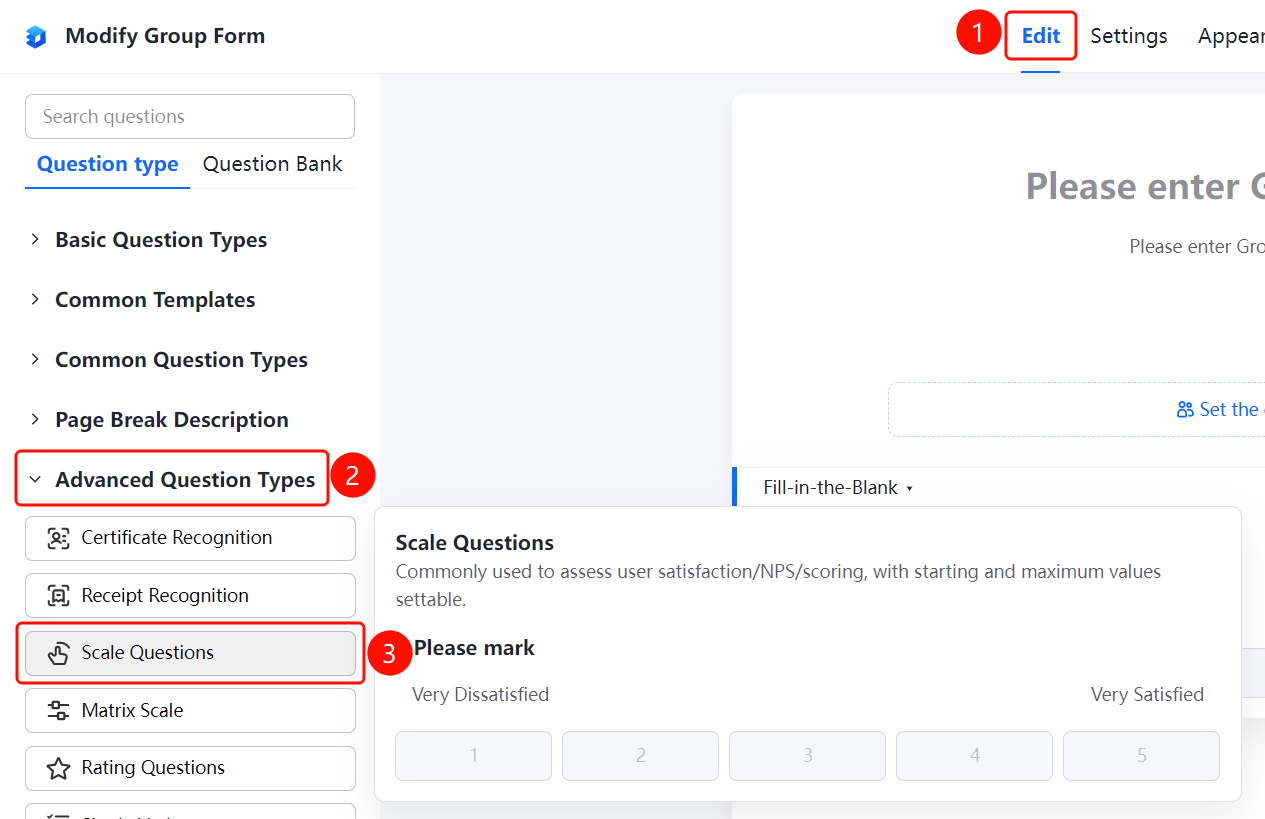
Task: Click the Receipt Recognition icon
Action: pos(58,596)
